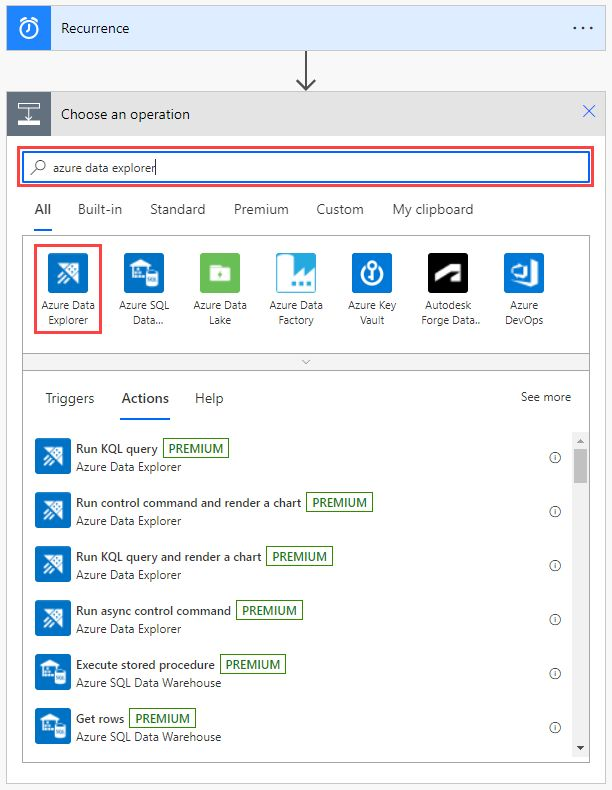Viewport: 612px width, 790px height.
Task: Open the Recurrence step ellipsis menu
Action: pyautogui.click(x=583, y=28)
